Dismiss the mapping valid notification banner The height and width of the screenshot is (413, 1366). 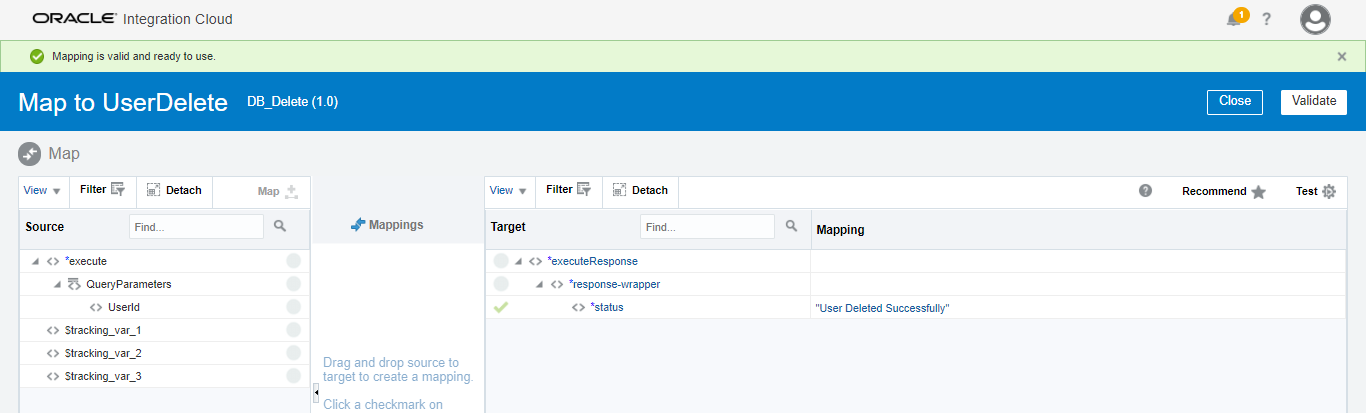[1342, 56]
